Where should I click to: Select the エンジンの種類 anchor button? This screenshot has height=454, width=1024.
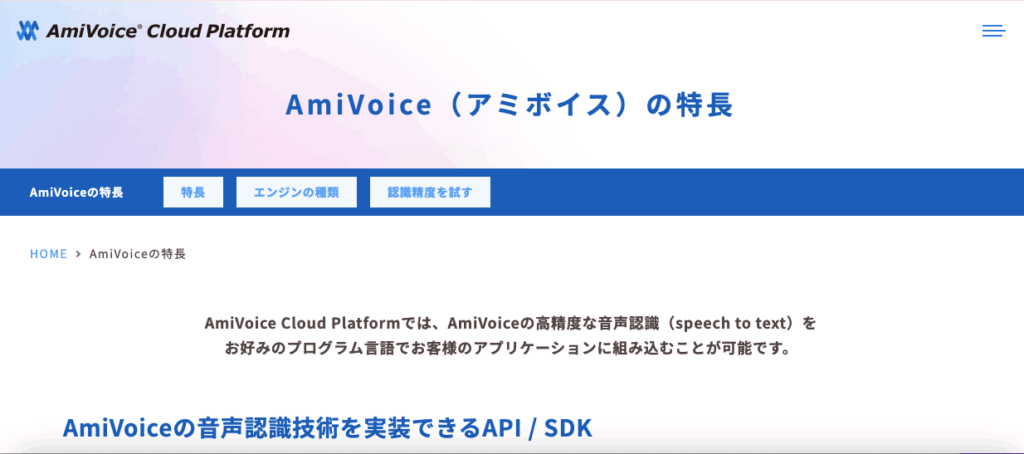[x=296, y=192]
